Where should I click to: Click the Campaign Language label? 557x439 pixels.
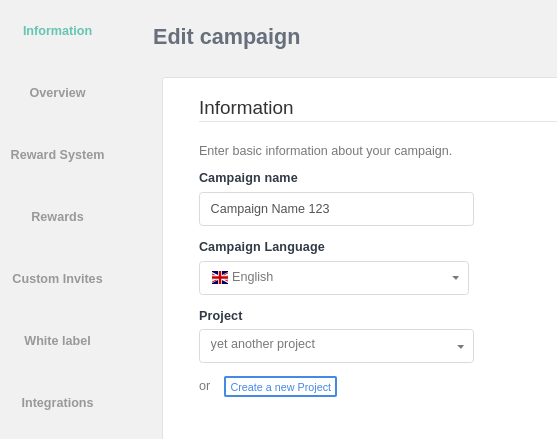tap(262, 247)
